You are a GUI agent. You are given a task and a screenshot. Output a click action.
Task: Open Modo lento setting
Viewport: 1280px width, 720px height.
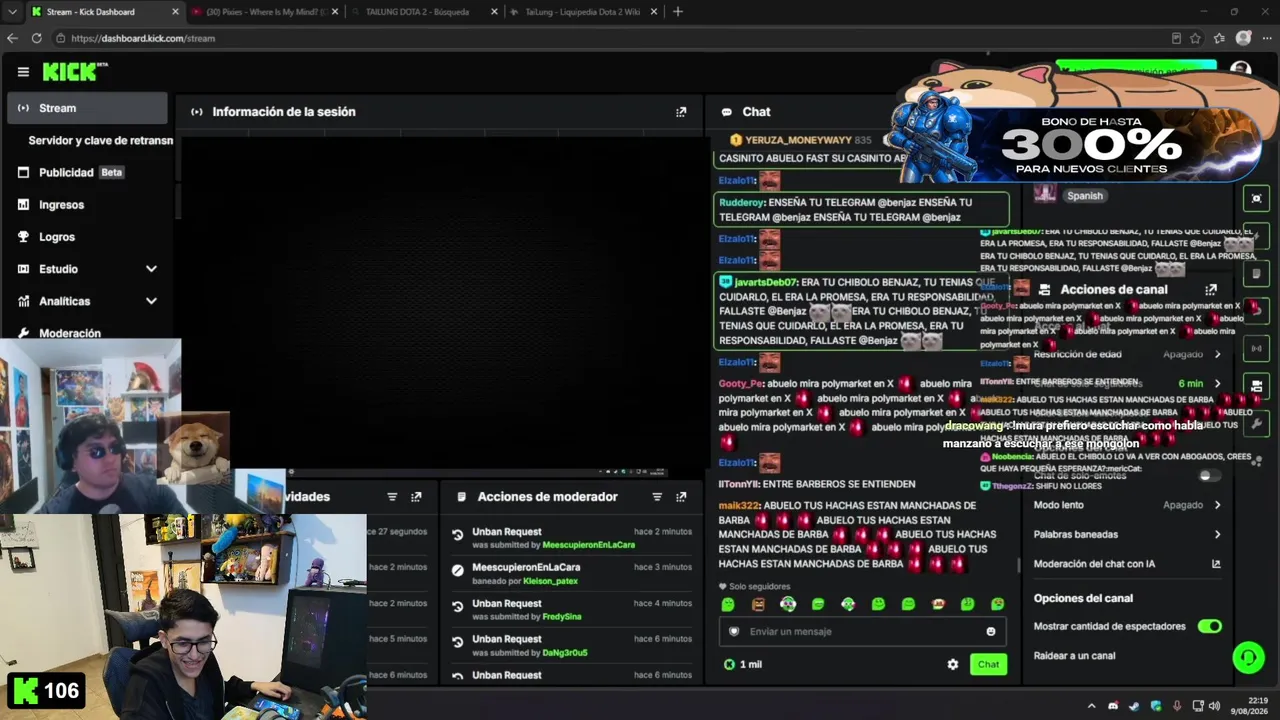(1127, 505)
